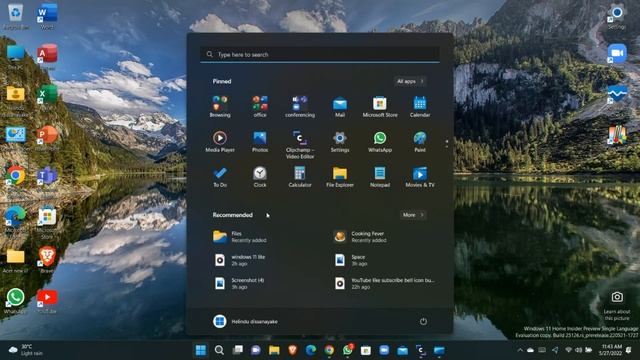Select the Google Chrome desktop shortcut

click(x=16, y=179)
